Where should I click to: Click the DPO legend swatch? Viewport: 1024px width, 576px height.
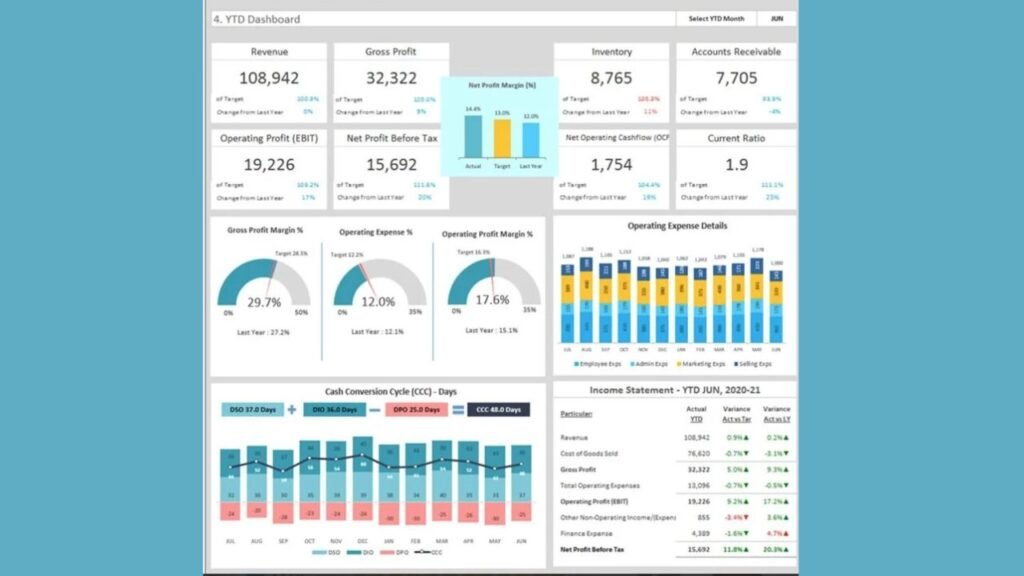tap(387, 552)
